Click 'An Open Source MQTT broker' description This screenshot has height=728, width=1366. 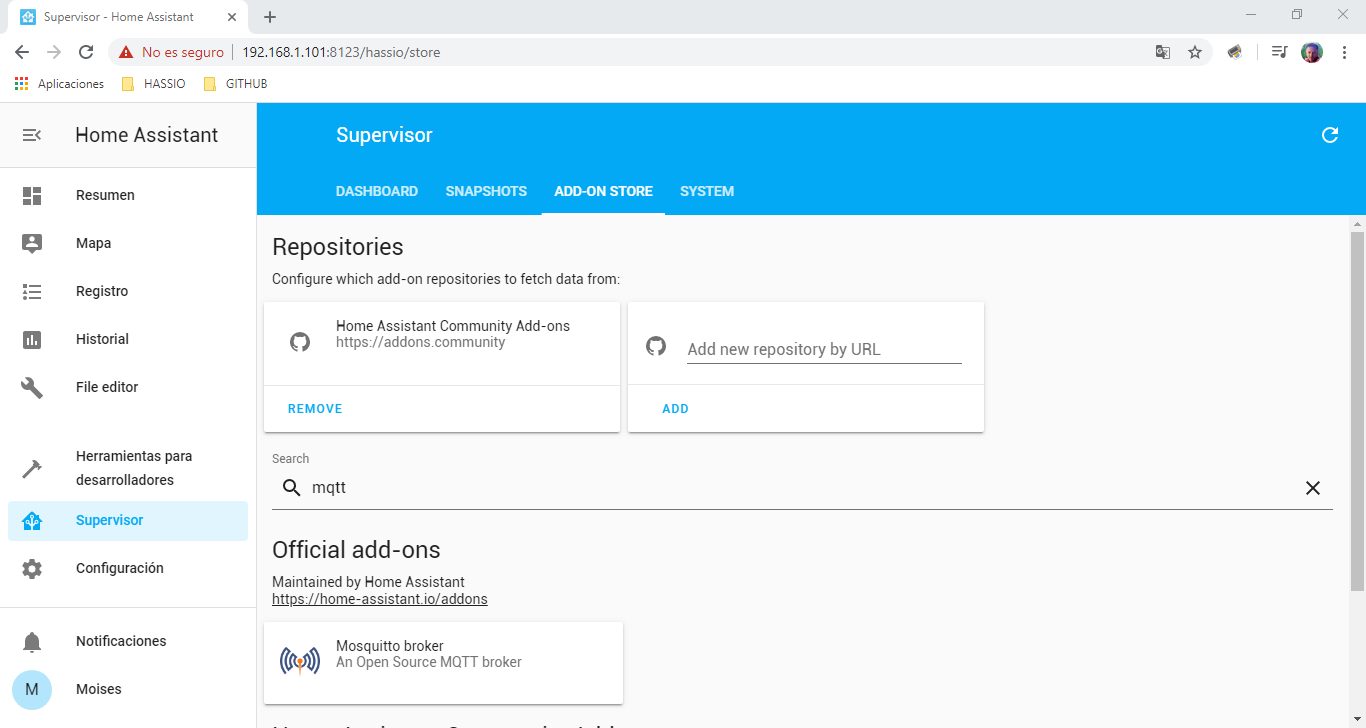pyautogui.click(x=429, y=662)
